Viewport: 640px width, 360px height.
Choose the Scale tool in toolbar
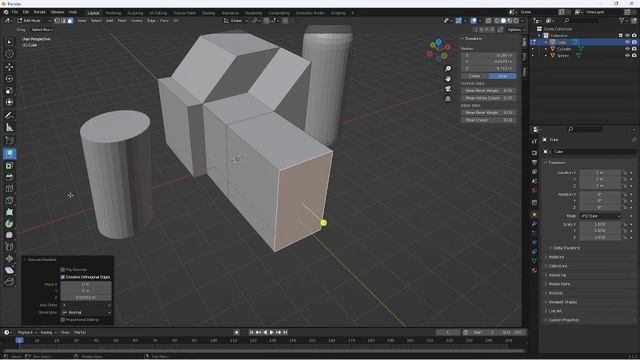(9, 90)
